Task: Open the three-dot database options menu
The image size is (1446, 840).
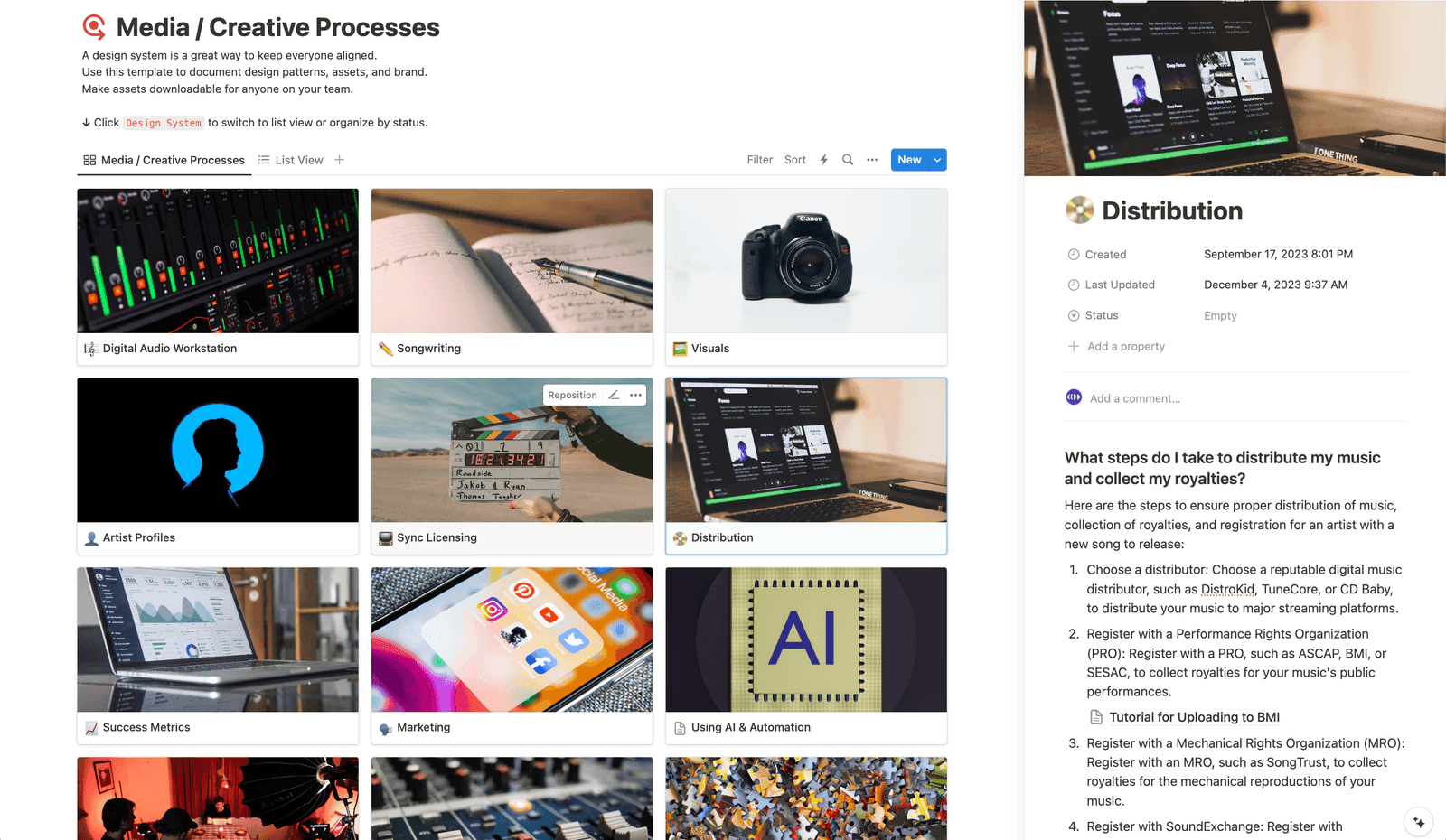Action: pyautogui.click(x=872, y=160)
